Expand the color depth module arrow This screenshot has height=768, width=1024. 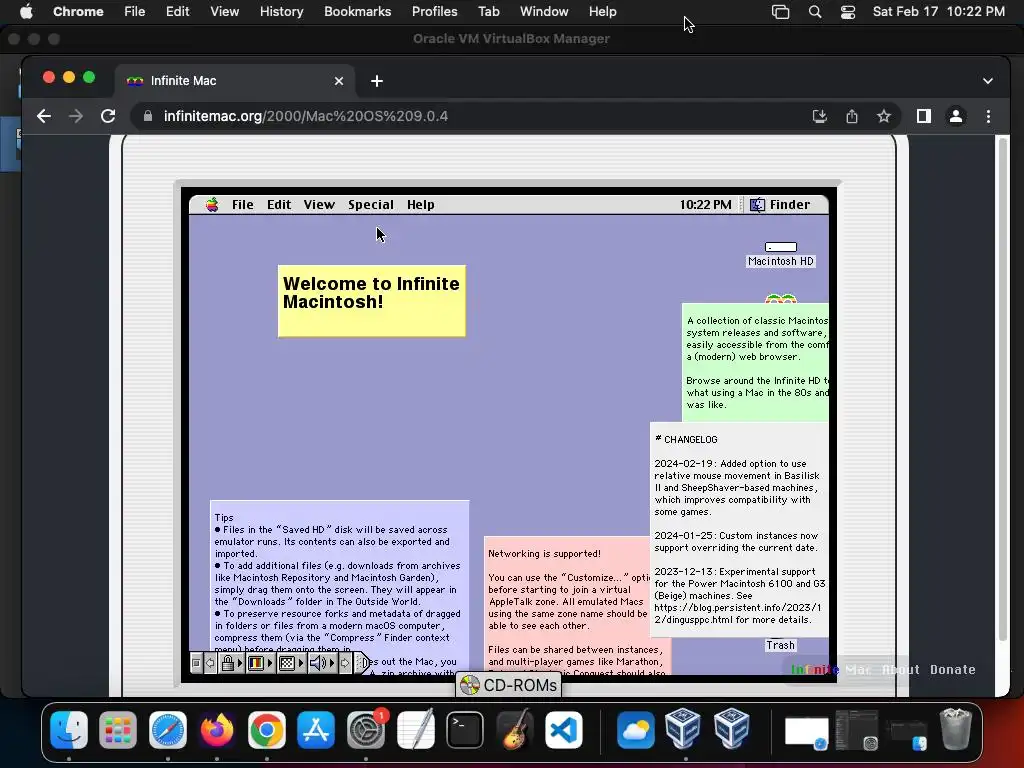click(x=270, y=664)
